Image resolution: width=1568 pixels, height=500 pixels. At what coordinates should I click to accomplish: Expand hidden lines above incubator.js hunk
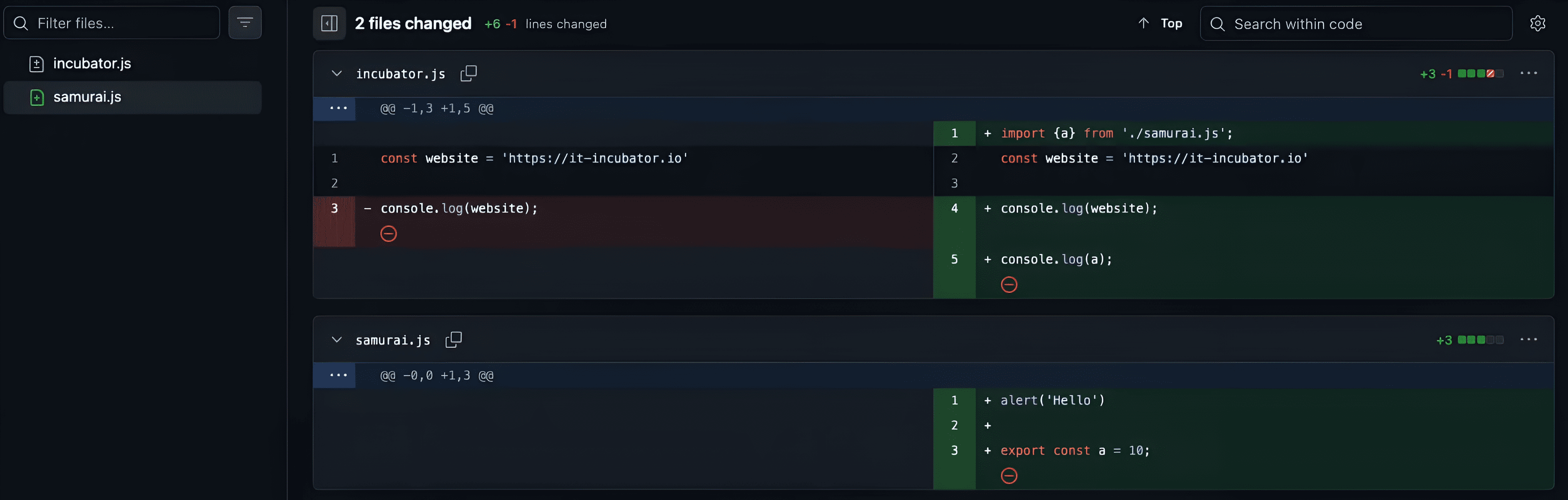click(x=338, y=109)
